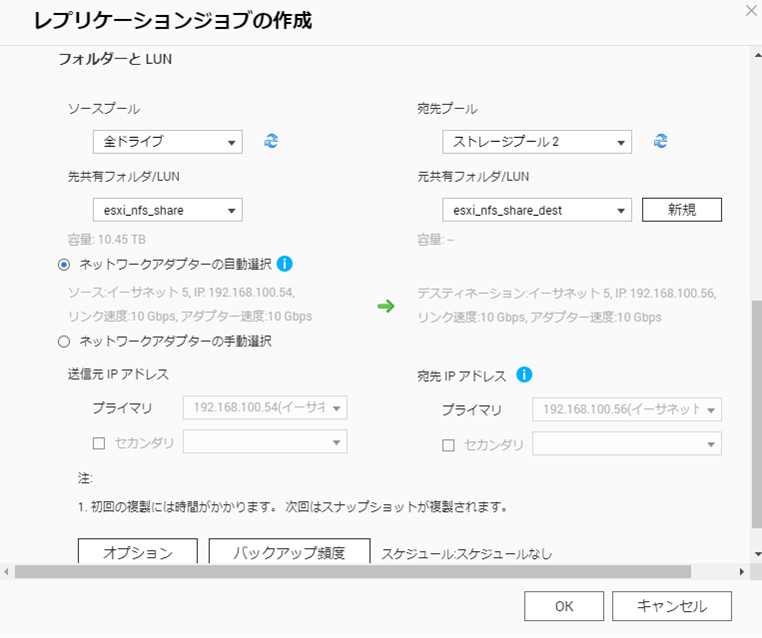Select ネットワークアダプターの自動選択 radio button

tap(65, 265)
